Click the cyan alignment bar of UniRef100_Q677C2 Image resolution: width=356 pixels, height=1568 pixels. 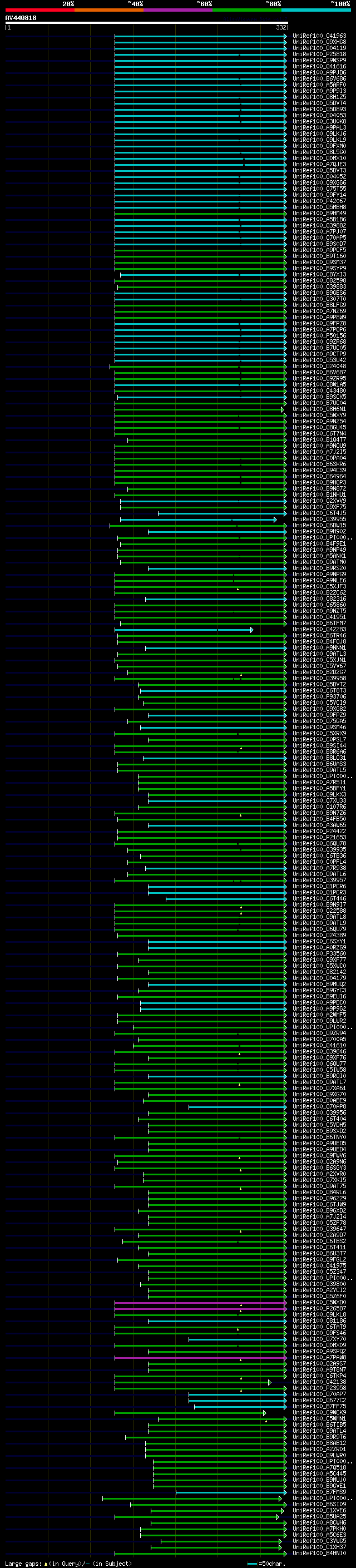pos(237,1401)
